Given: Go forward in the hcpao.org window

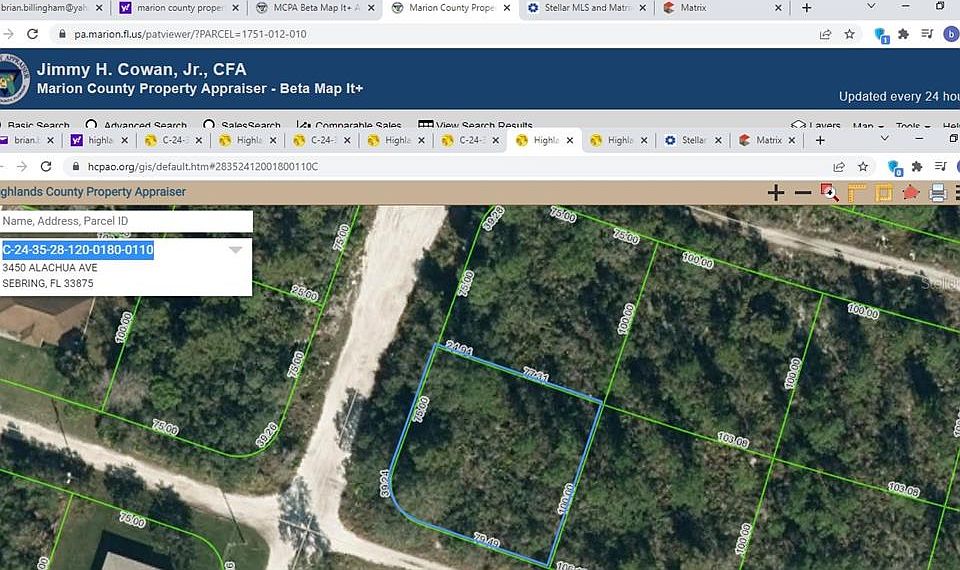Looking at the screenshot, I should (x=22, y=166).
